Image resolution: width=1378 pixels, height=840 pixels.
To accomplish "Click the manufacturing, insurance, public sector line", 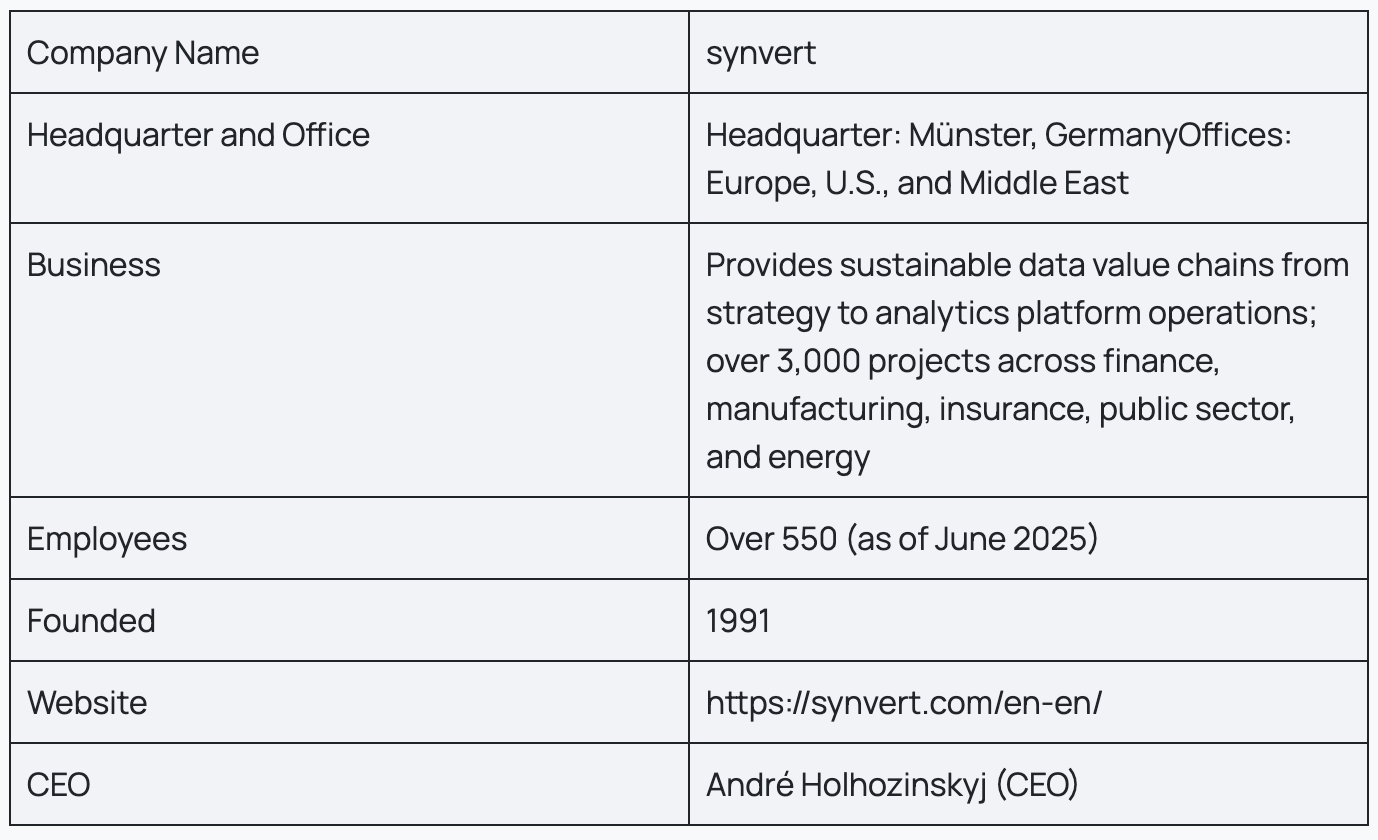I will coord(1001,409).
